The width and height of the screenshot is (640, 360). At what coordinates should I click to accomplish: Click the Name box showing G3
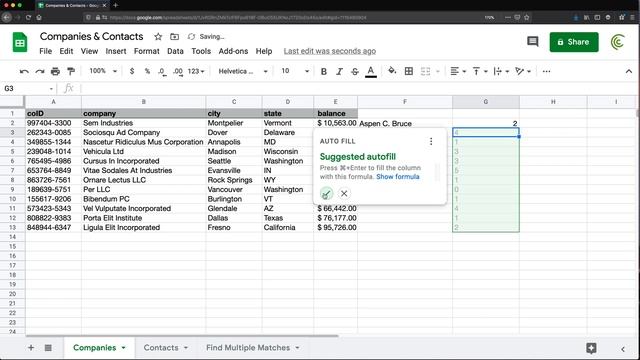coord(28,88)
